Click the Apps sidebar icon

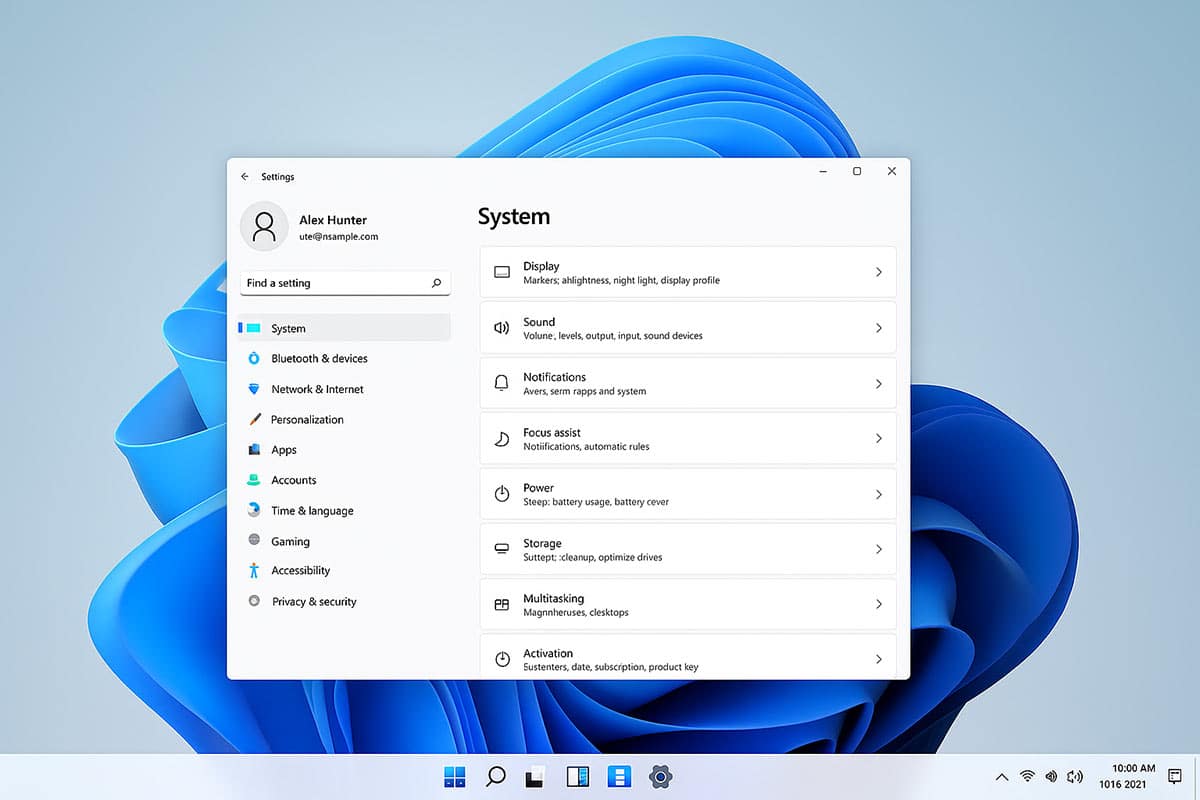tap(254, 450)
